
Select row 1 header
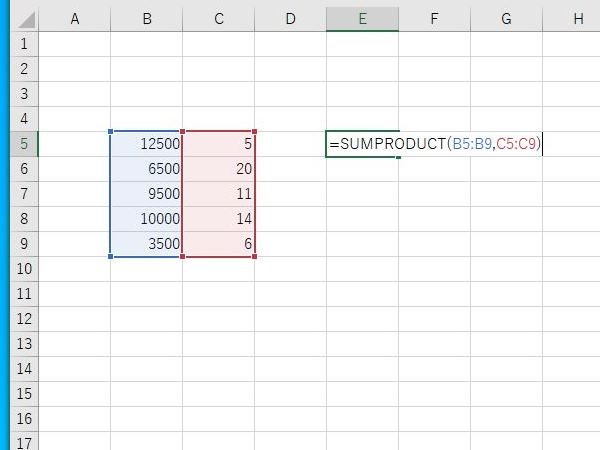24,44
